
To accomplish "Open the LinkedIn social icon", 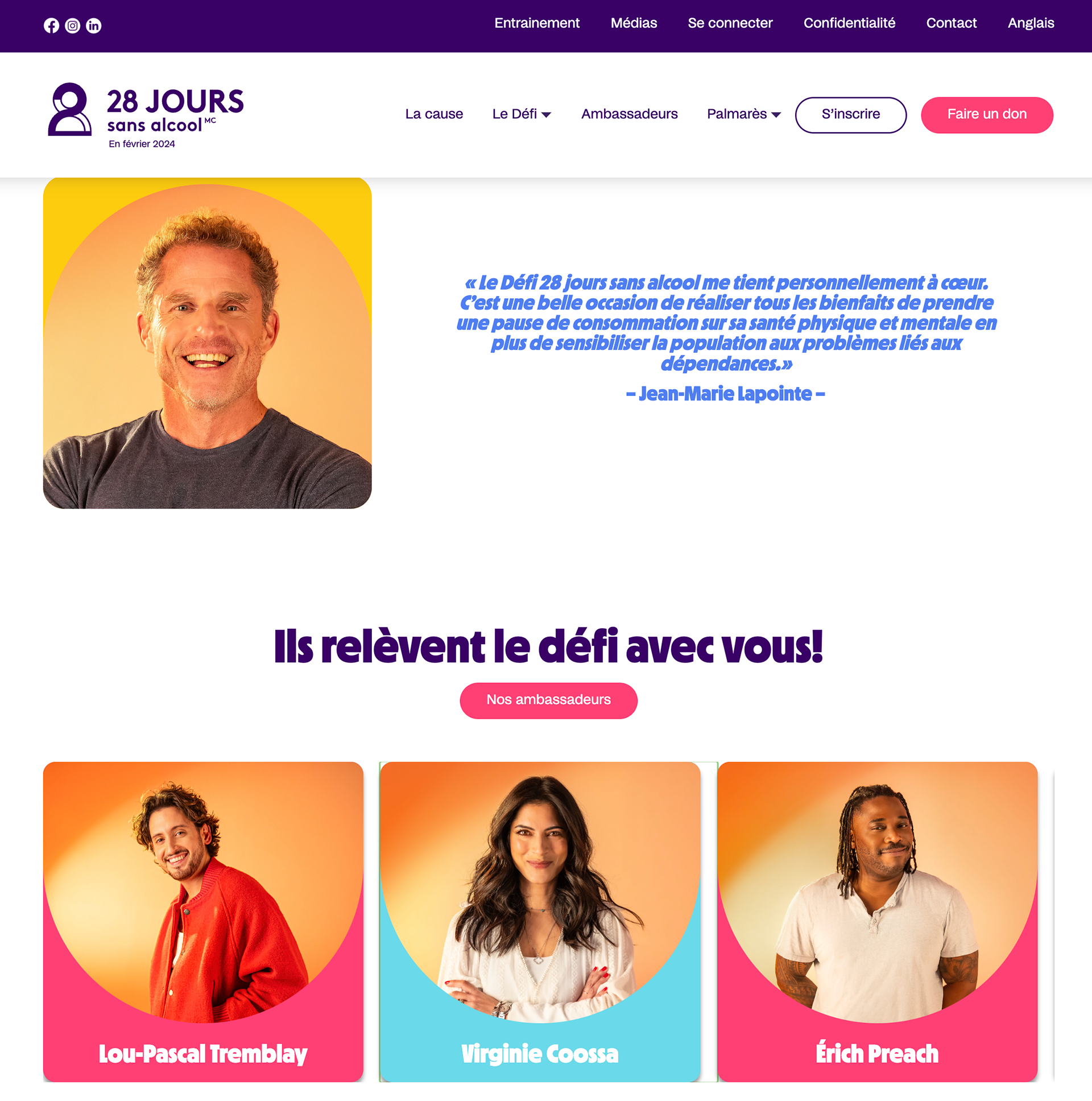I will pos(93,26).
